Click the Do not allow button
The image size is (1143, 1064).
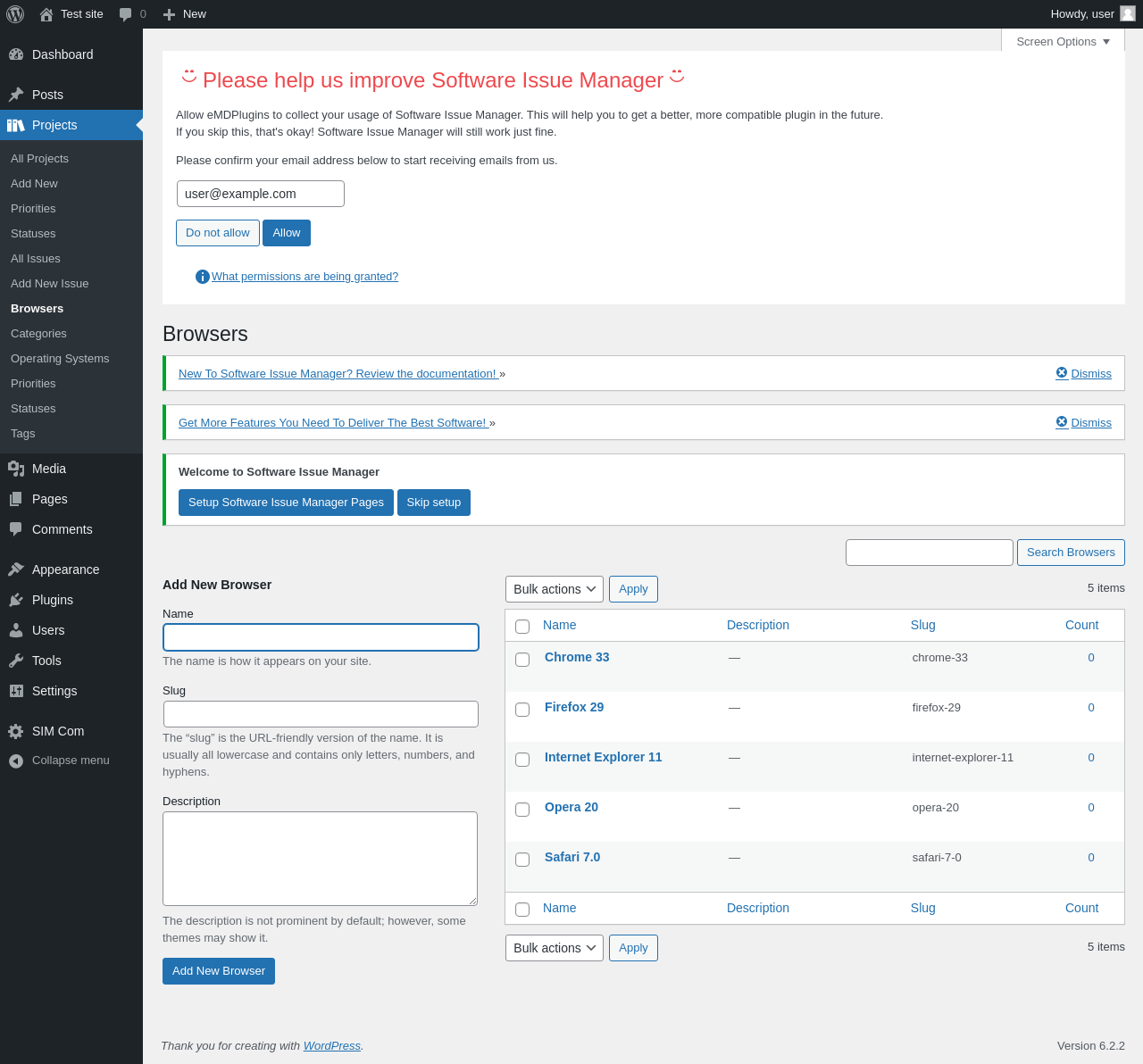[x=218, y=233]
